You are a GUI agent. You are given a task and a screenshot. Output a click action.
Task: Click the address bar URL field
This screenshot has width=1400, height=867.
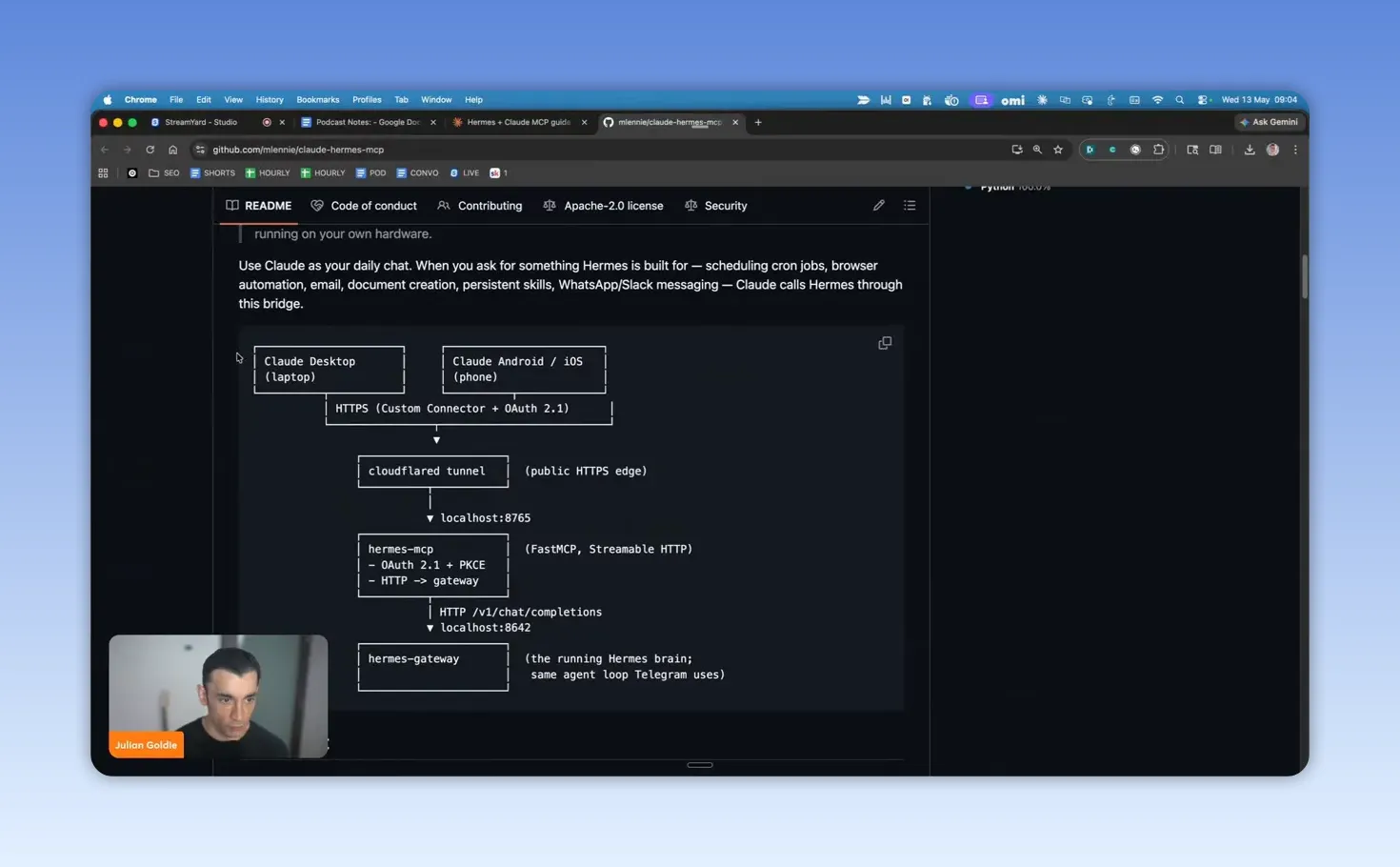point(600,150)
